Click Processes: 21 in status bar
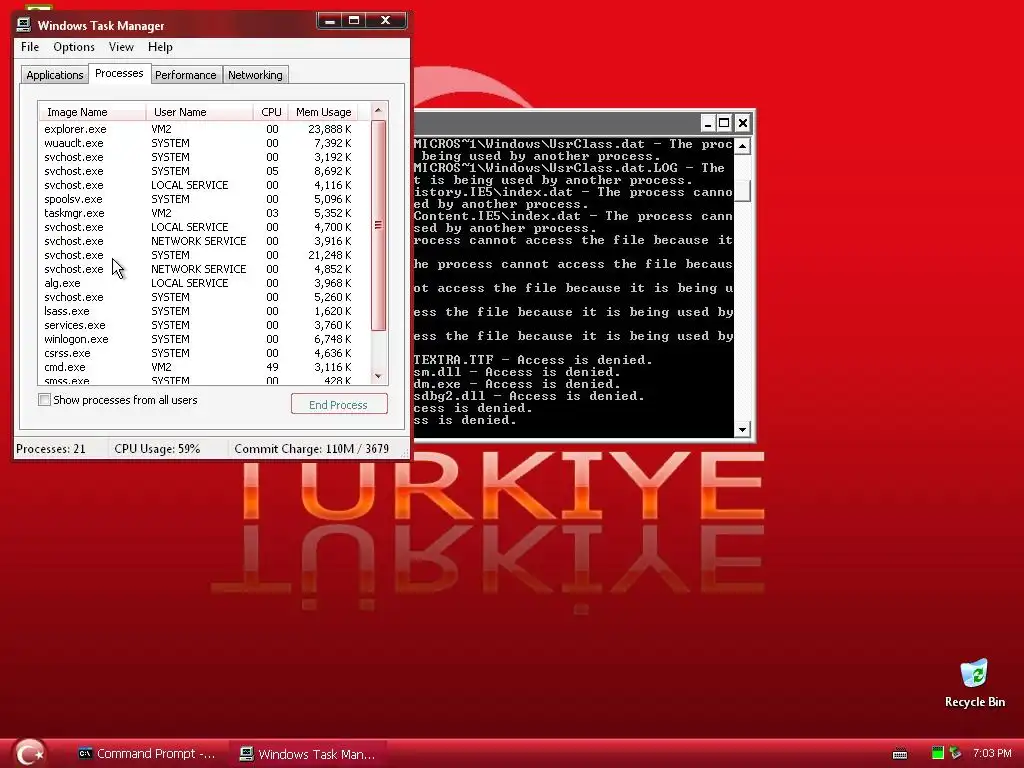1024x768 pixels. click(x=51, y=449)
